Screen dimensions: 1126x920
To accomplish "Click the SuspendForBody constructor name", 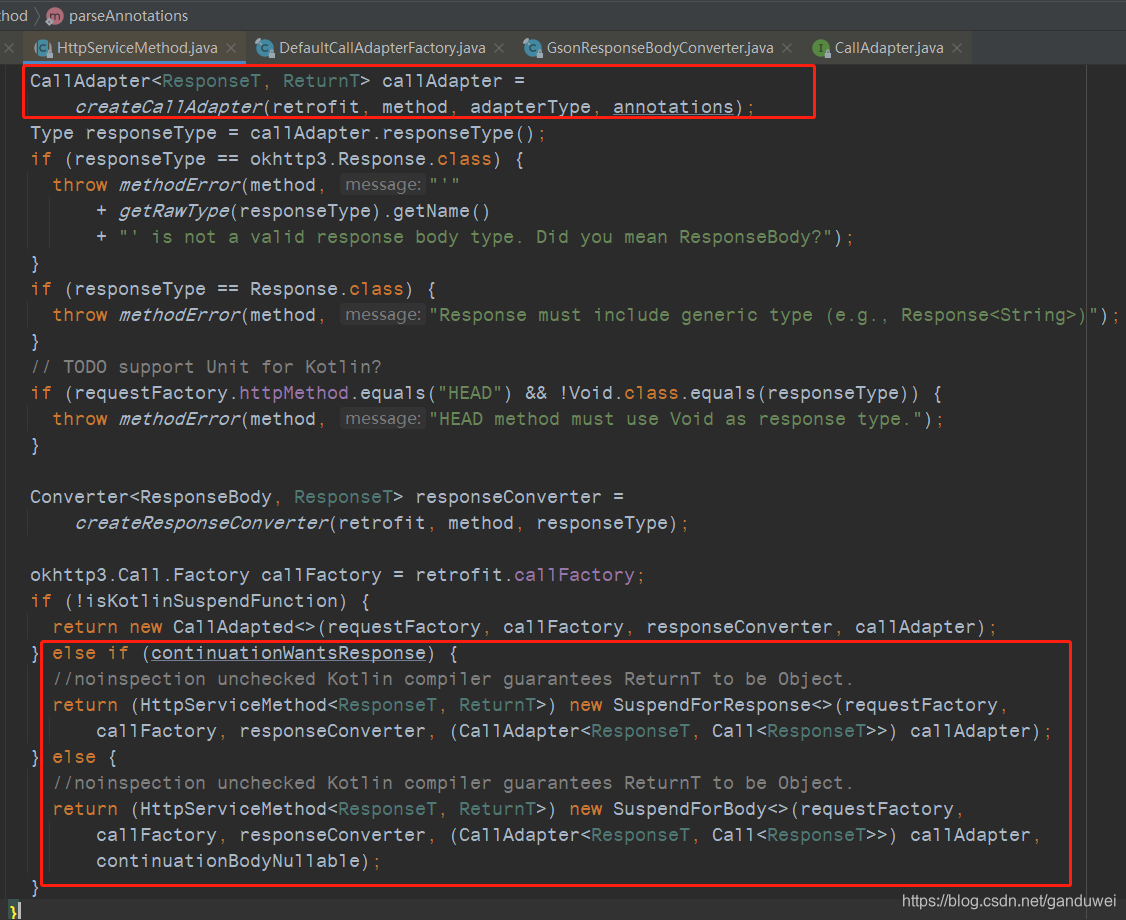I will point(689,809).
